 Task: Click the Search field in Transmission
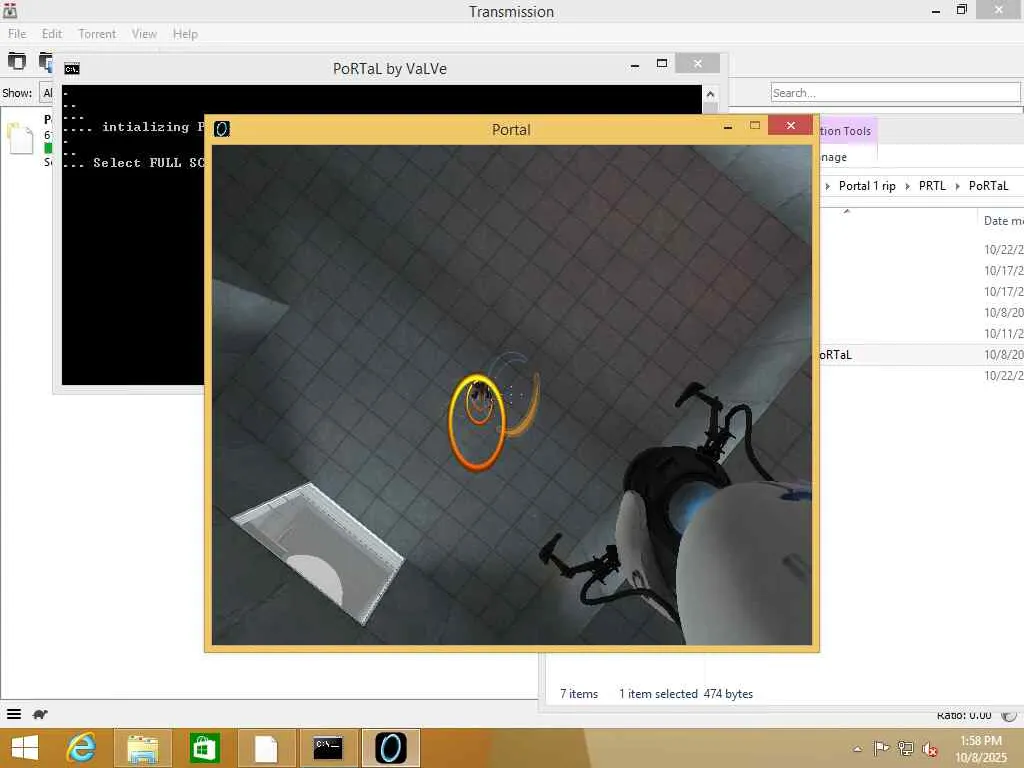[x=895, y=93]
